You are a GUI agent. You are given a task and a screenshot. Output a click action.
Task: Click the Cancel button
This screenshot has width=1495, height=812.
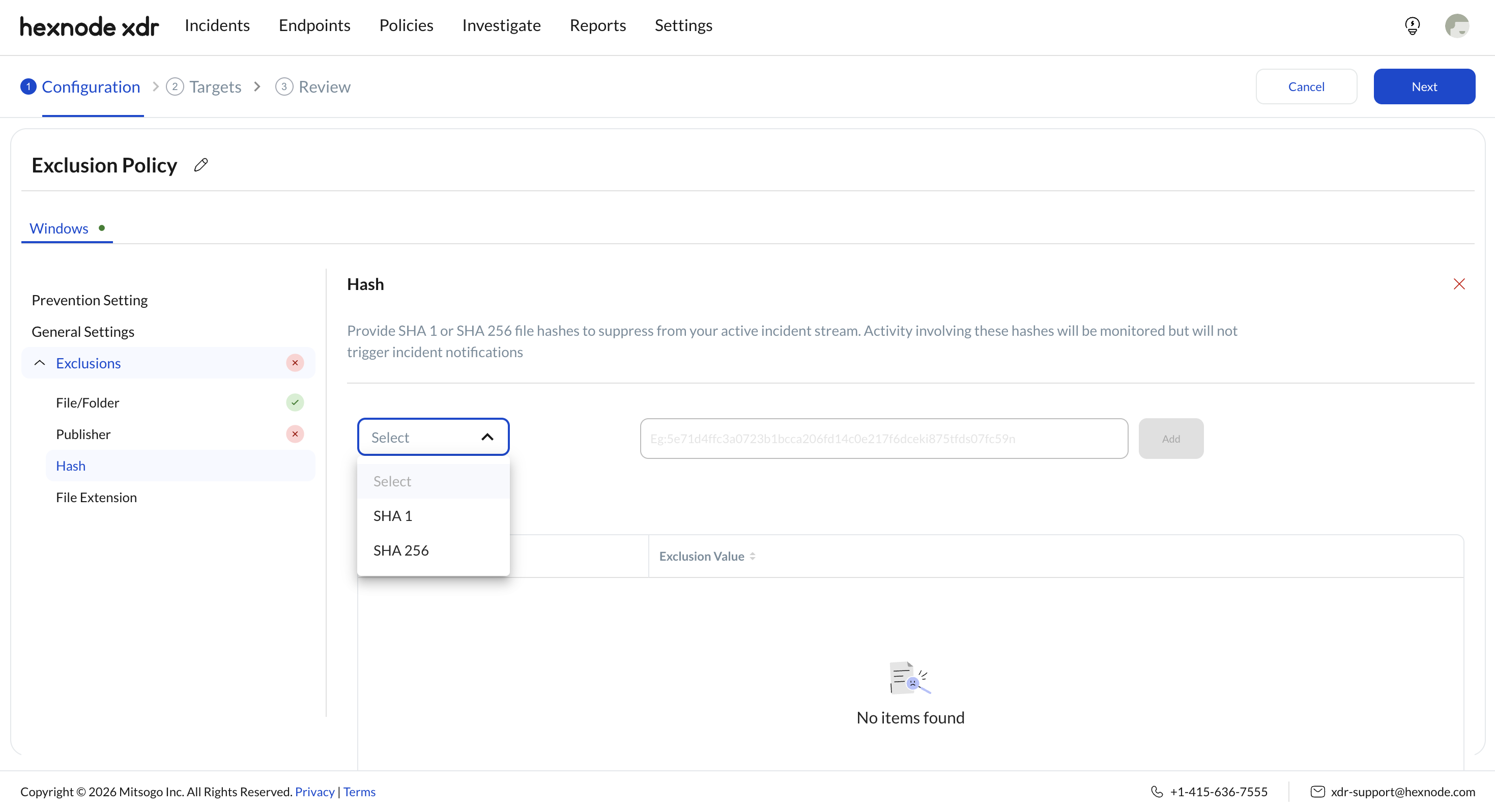pyautogui.click(x=1306, y=86)
